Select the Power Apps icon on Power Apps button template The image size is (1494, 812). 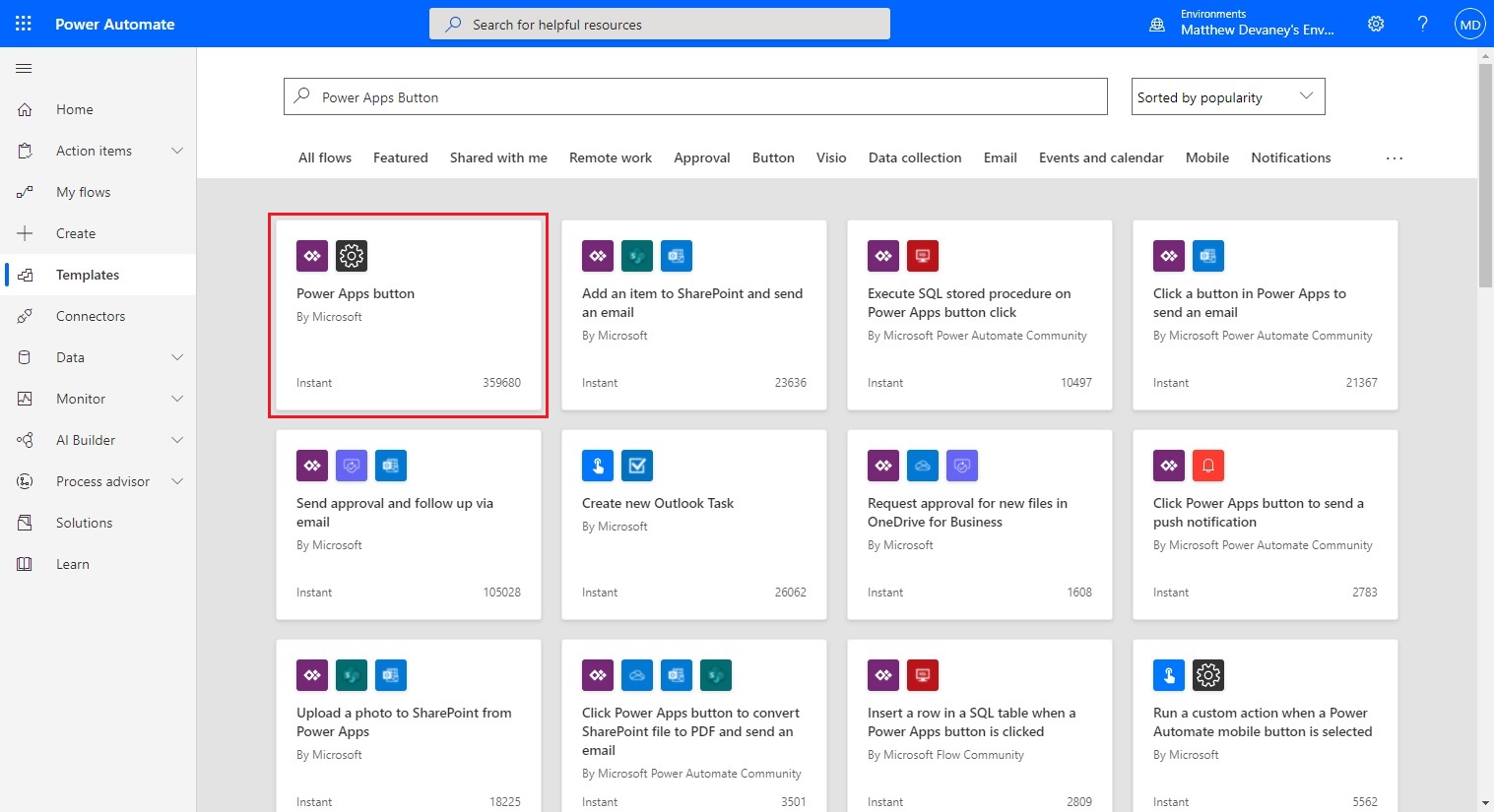pos(311,255)
